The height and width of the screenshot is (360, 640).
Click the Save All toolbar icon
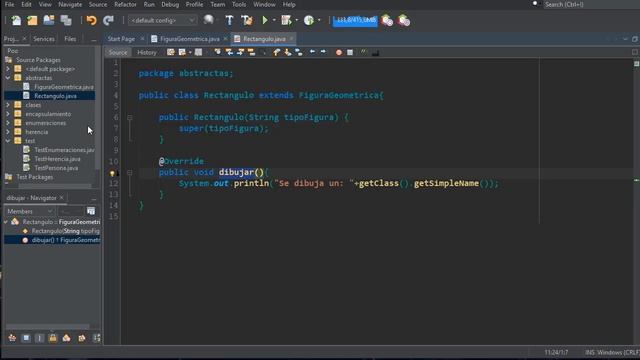(x=66, y=20)
